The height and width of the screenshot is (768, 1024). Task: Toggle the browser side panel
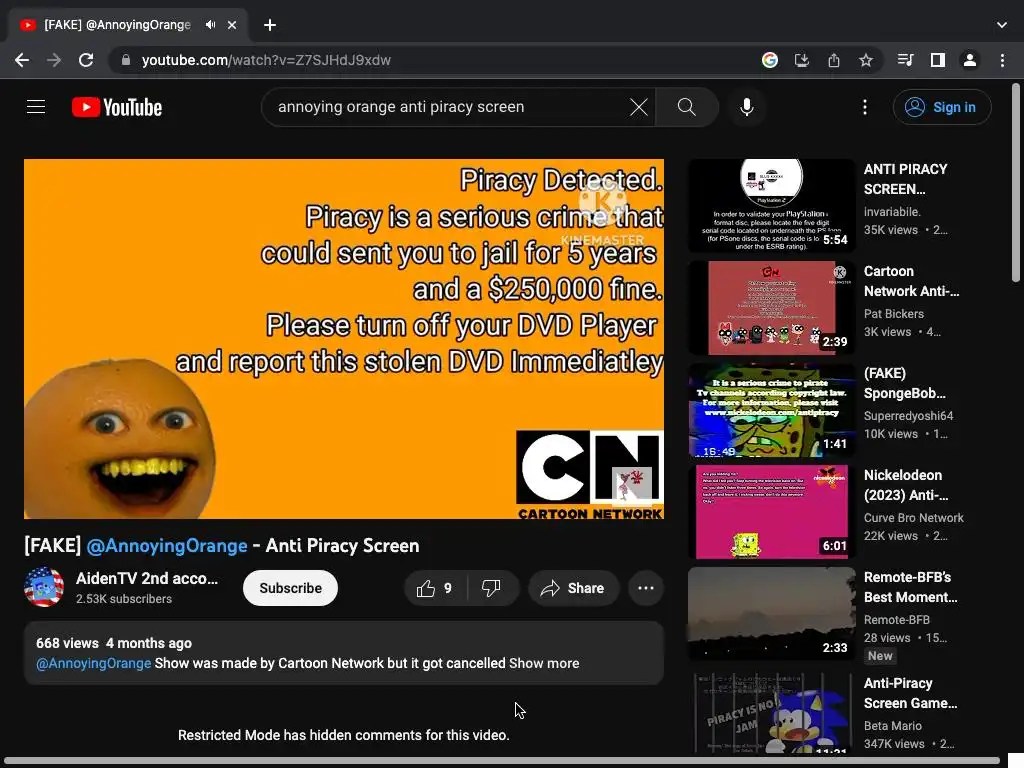tap(938, 60)
